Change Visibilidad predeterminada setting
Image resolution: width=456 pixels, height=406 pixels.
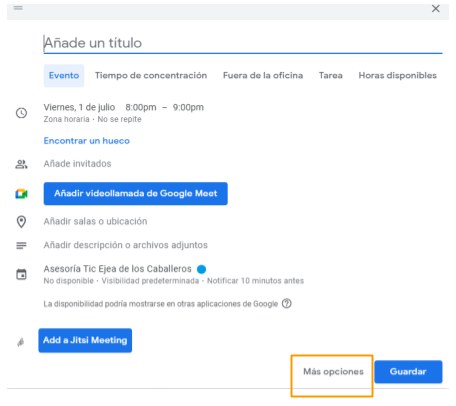[150, 281]
